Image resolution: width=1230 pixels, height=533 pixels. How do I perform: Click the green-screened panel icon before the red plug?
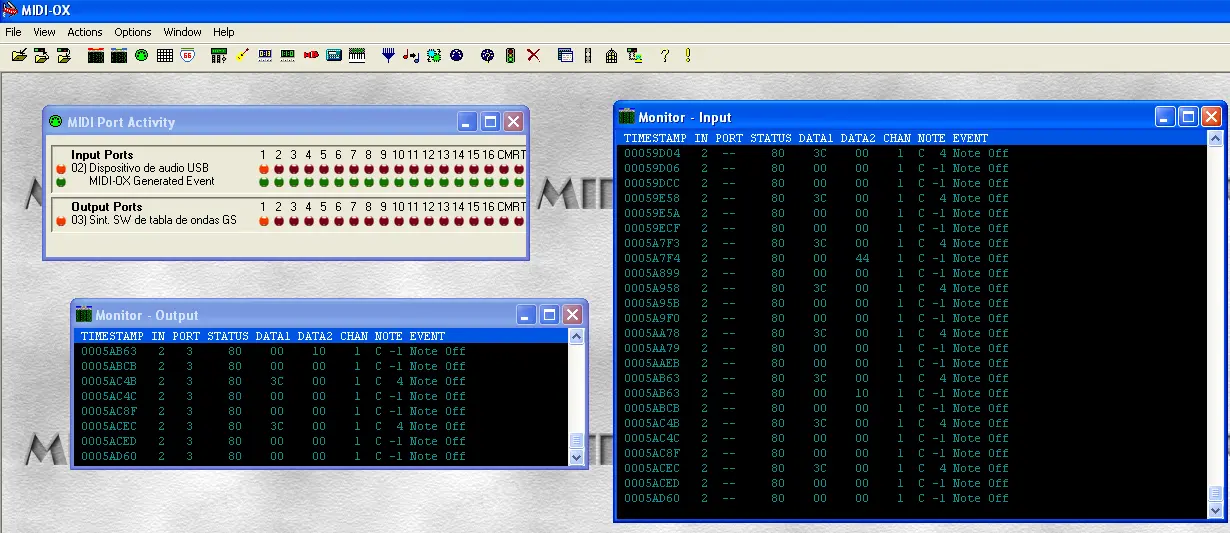288,56
